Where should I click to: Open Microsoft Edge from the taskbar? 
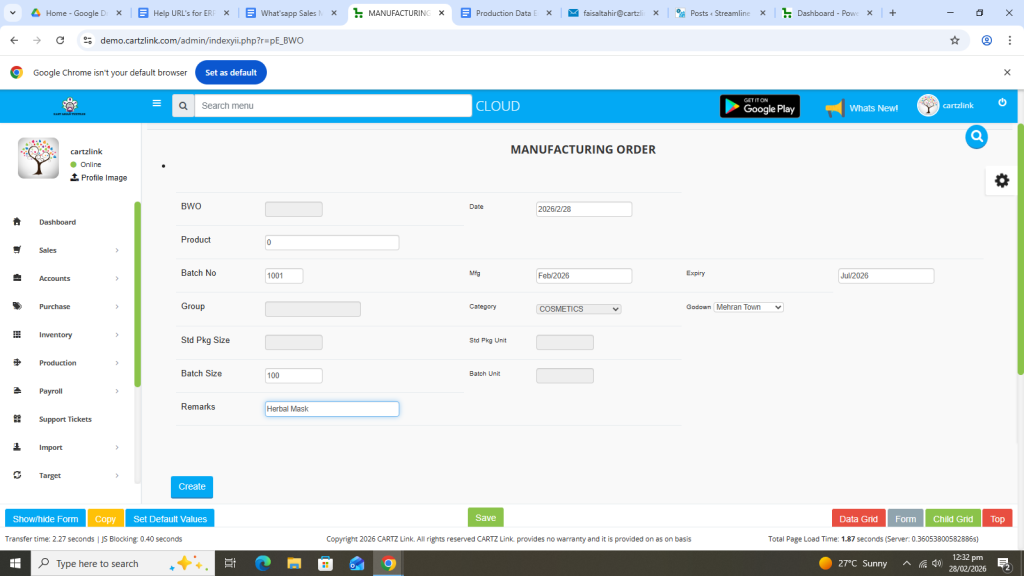[263, 563]
